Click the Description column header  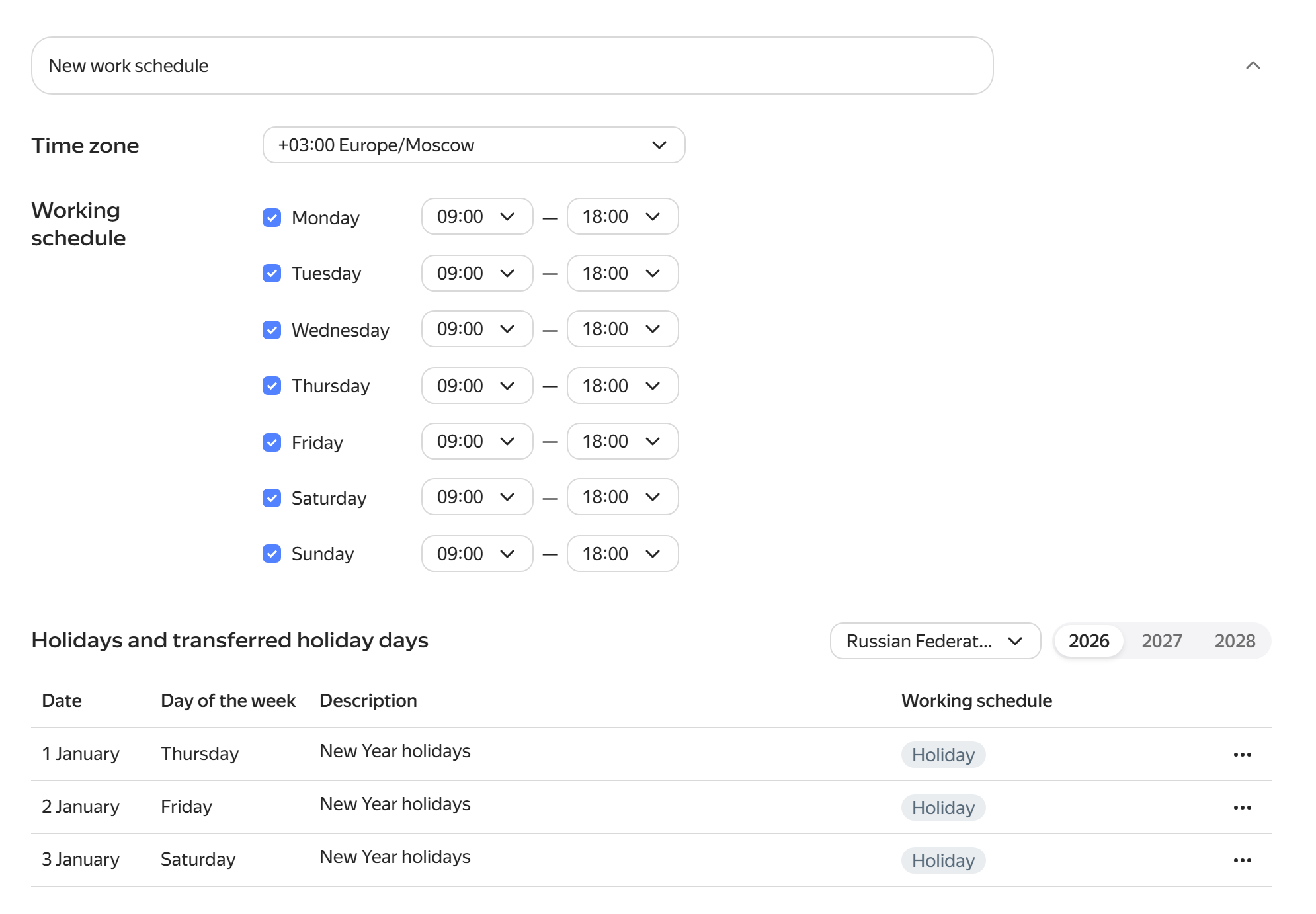[368, 700]
